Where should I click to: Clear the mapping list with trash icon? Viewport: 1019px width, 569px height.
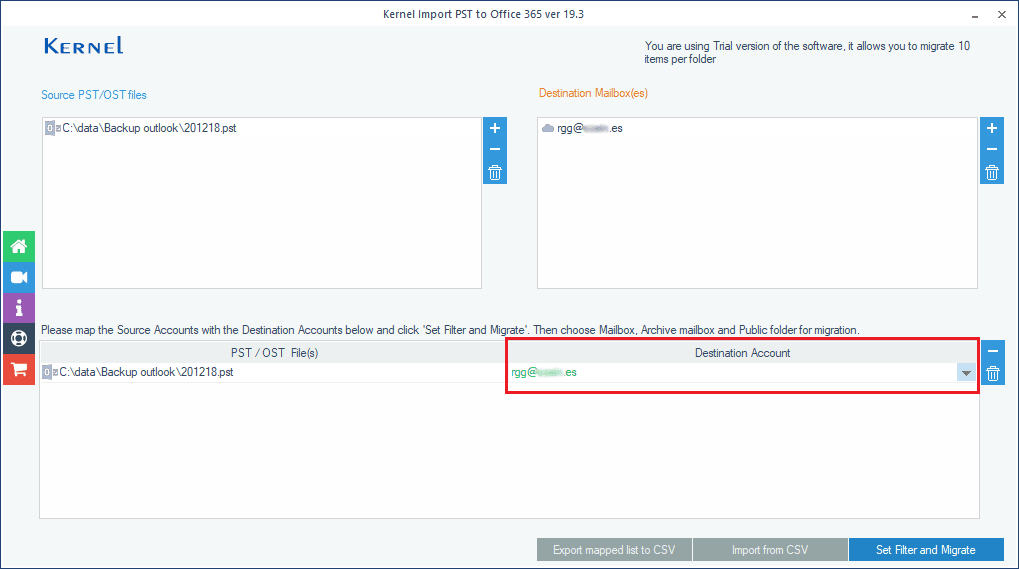coord(992,373)
